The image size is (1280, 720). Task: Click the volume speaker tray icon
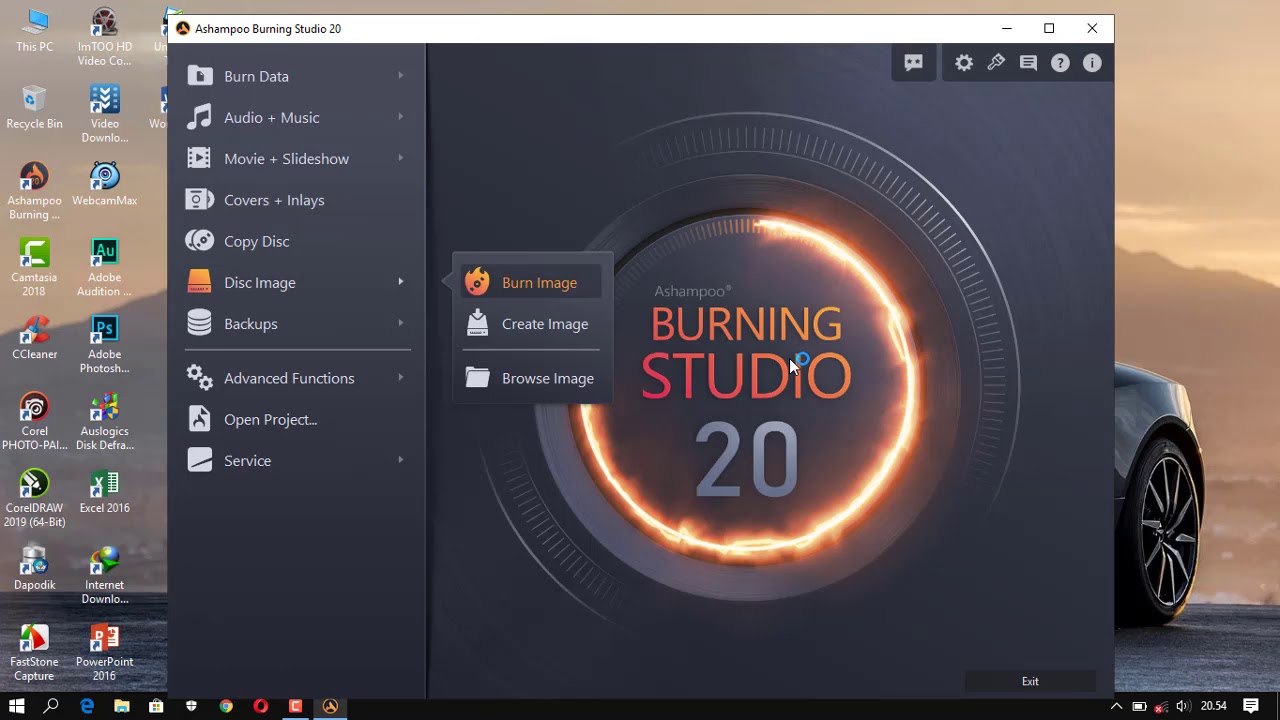pyautogui.click(x=1183, y=706)
